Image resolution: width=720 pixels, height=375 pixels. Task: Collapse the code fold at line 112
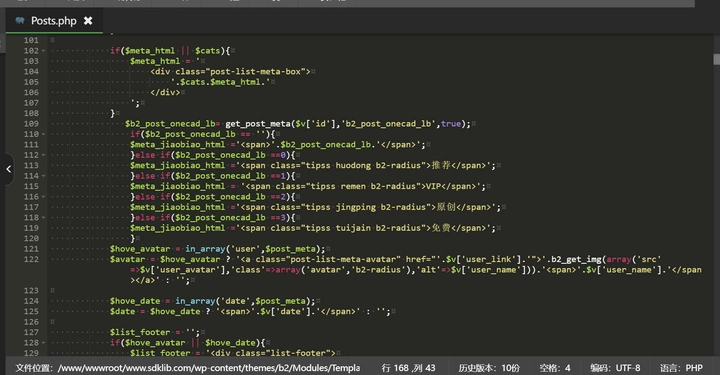click(x=44, y=155)
